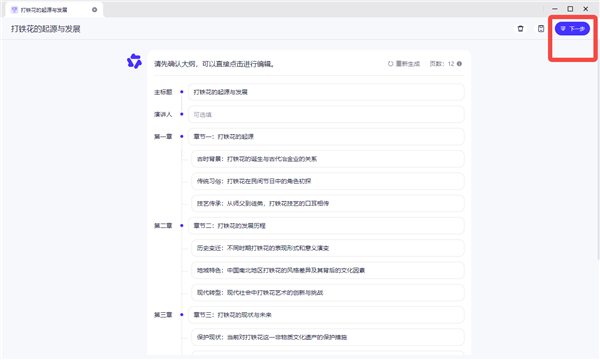Edit the 古时背景 outline item

pyautogui.click(x=328, y=159)
